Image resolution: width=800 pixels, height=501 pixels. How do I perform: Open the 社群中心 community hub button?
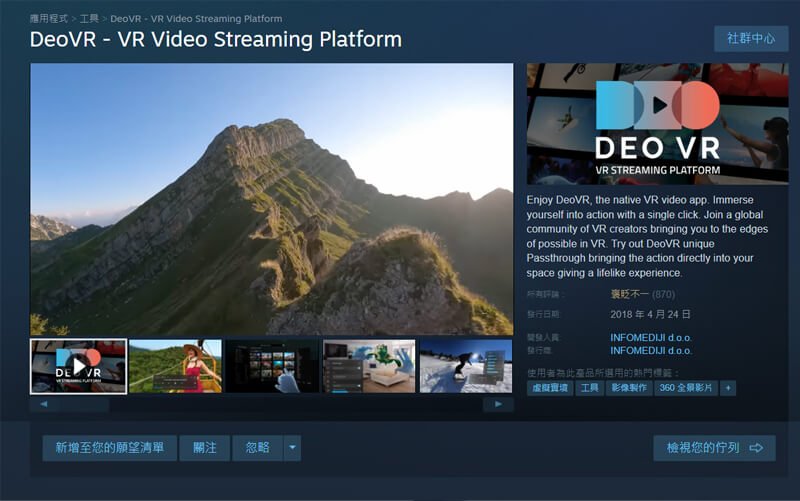pos(751,39)
